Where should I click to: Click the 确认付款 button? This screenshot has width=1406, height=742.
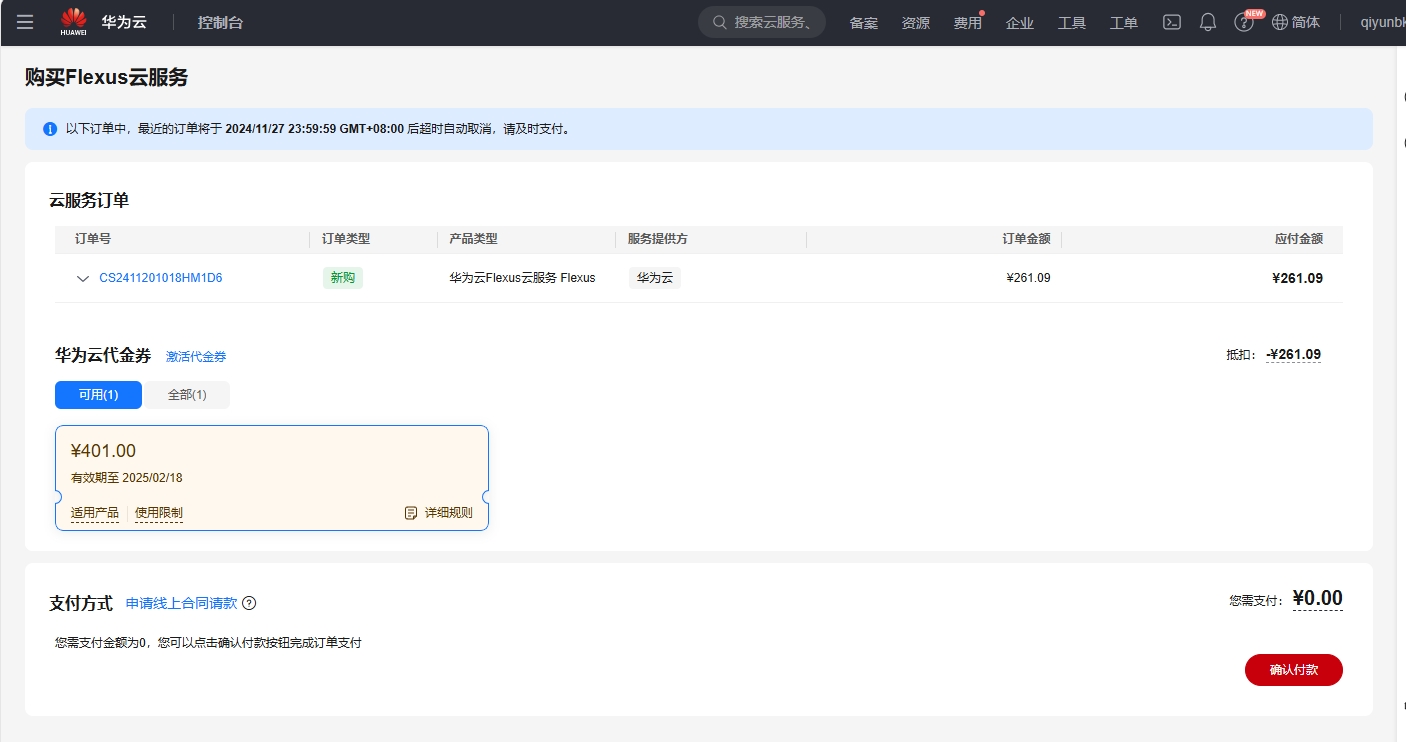tap(1294, 670)
